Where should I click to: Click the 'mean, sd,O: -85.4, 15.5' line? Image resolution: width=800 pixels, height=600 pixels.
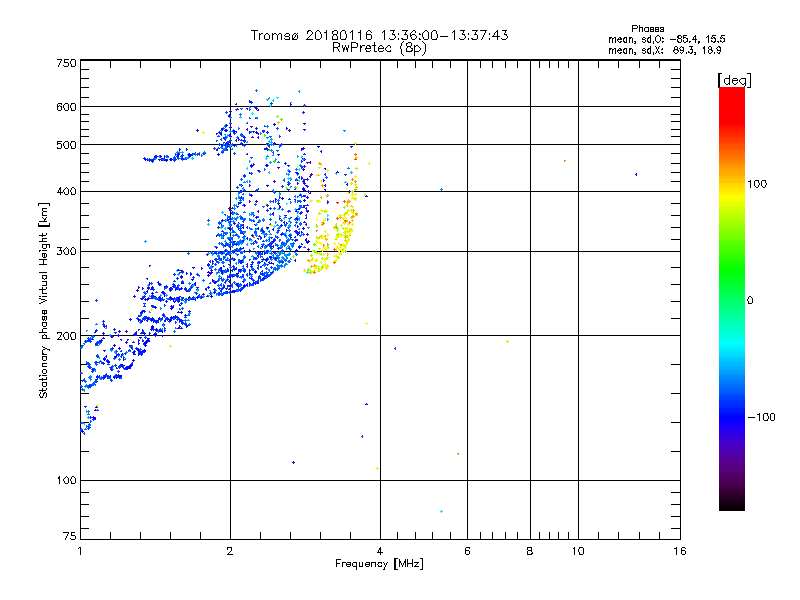667,39
